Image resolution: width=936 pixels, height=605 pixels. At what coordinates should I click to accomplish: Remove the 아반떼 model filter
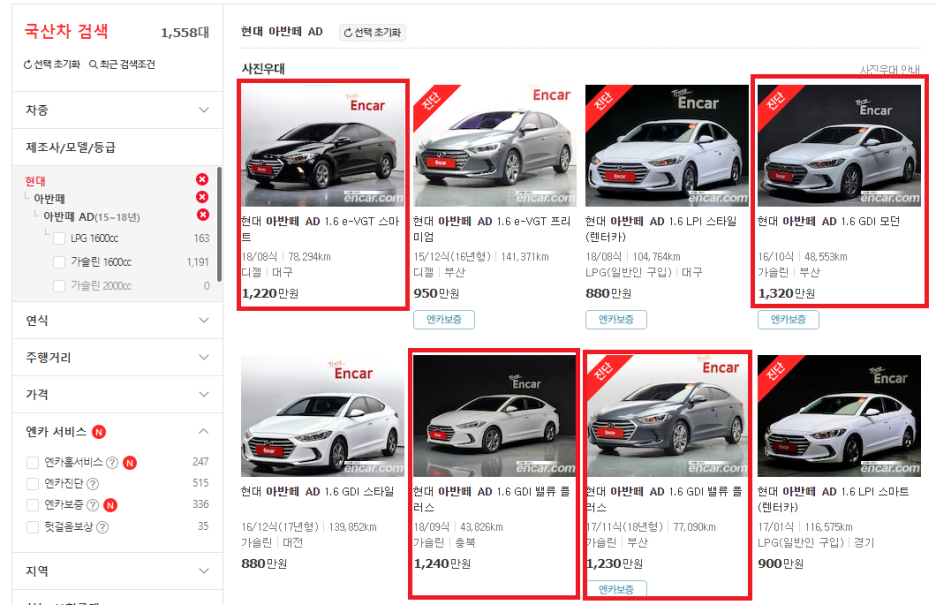(202, 197)
